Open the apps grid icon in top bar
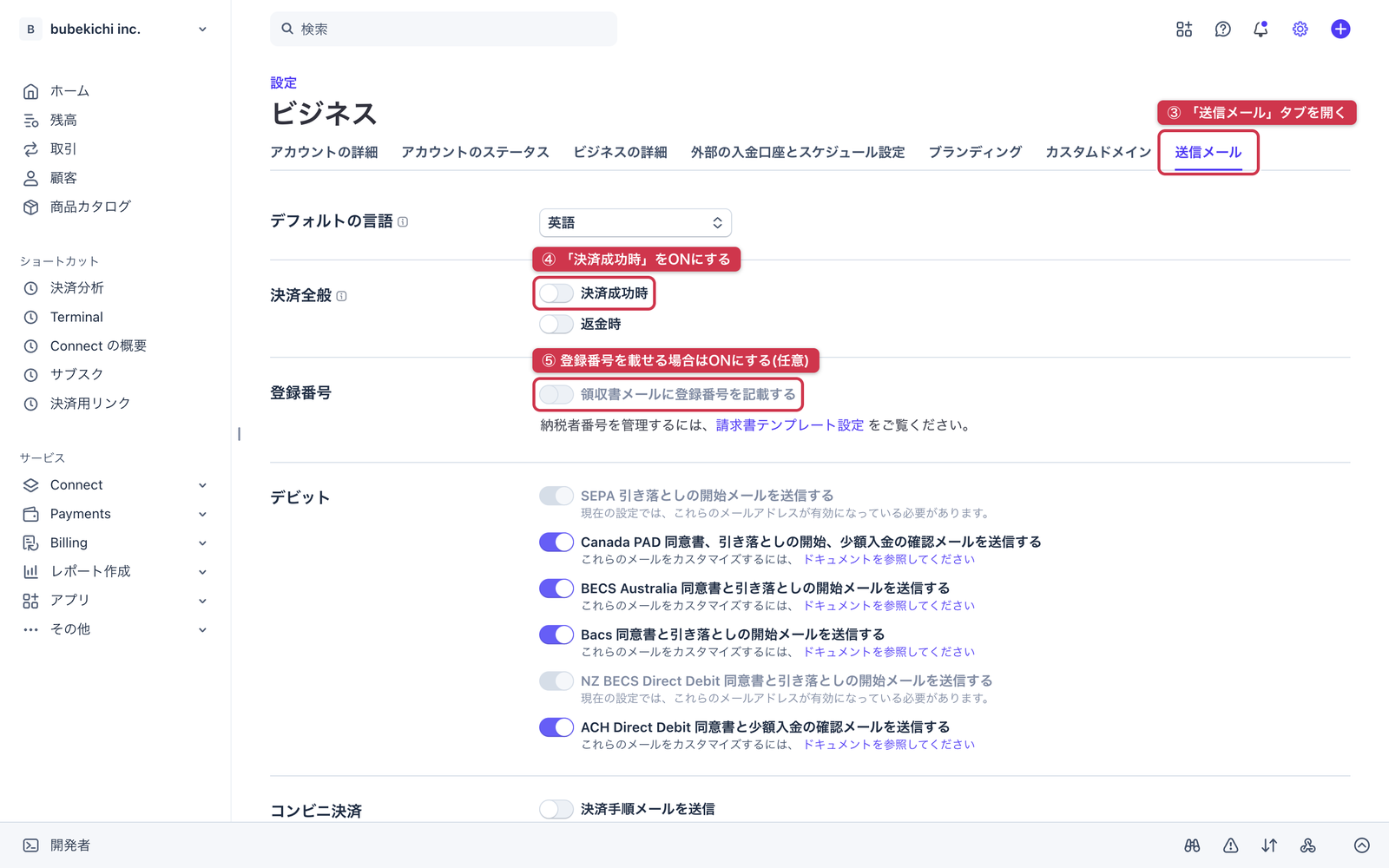Screen dimensions: 1389x868 click(x=1184, y=30)
